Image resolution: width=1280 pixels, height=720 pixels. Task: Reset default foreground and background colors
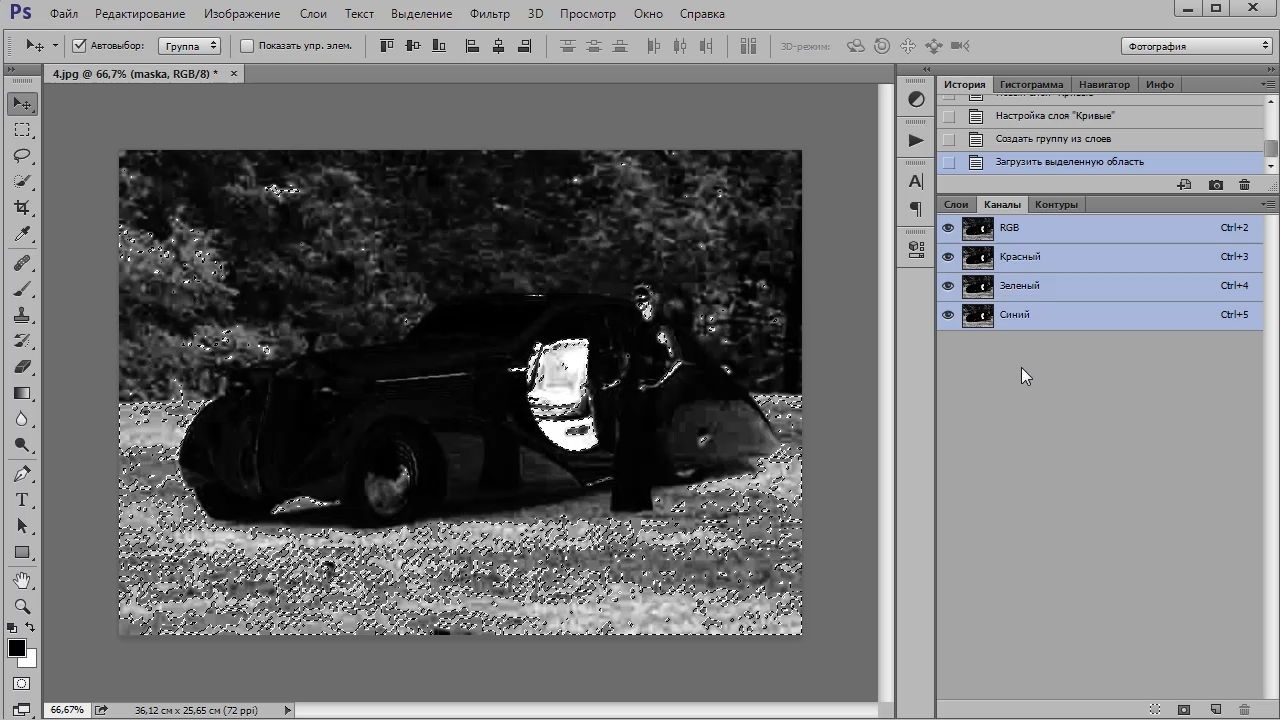point(12,628)
